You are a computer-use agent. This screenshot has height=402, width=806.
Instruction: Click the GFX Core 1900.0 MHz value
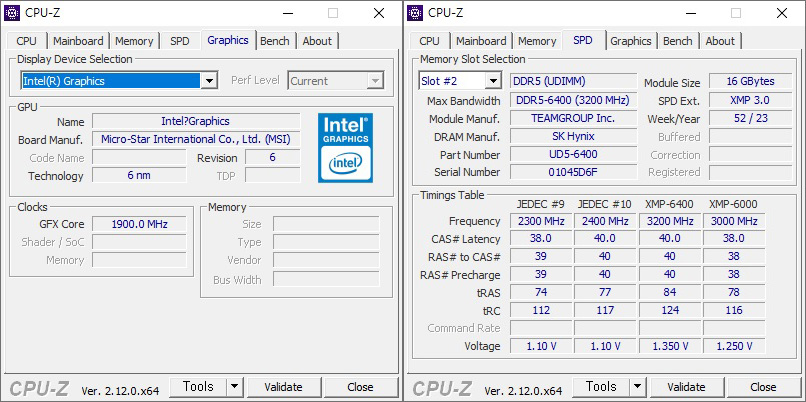pos(139,224)
